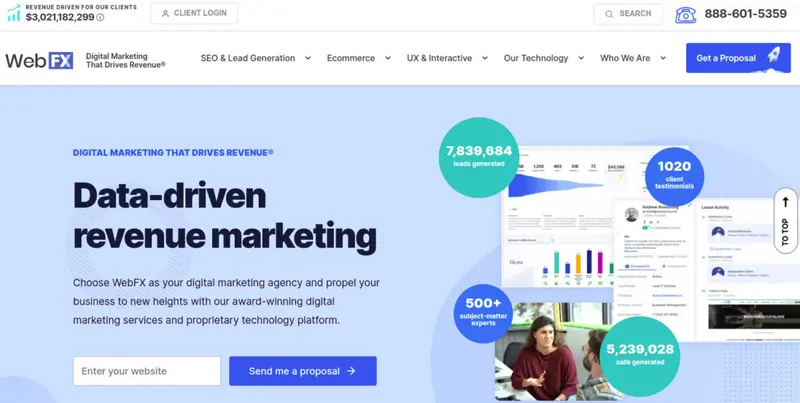Open the Who We Are menu
Viewport: 800px width, 403px height.
[x=633, y=58]
